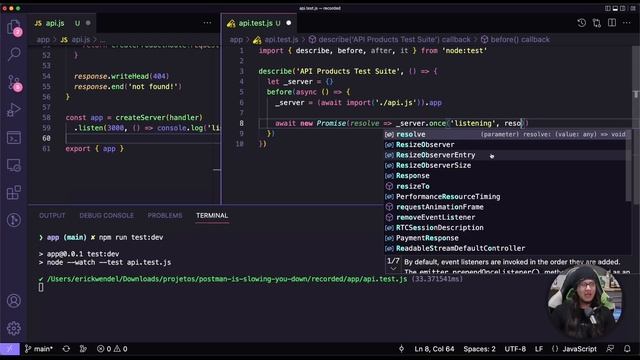Click the errors and warnings counter

point(112,349)
